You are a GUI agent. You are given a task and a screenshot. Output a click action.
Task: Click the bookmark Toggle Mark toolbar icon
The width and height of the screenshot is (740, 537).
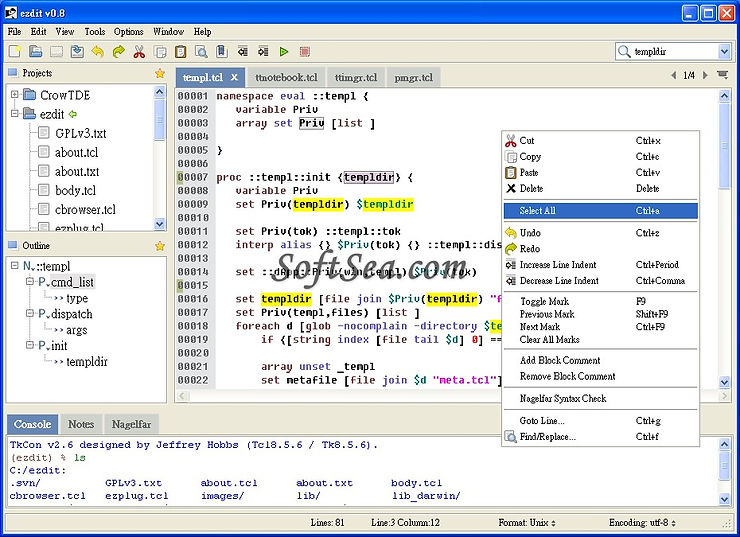tap(222, 51)
